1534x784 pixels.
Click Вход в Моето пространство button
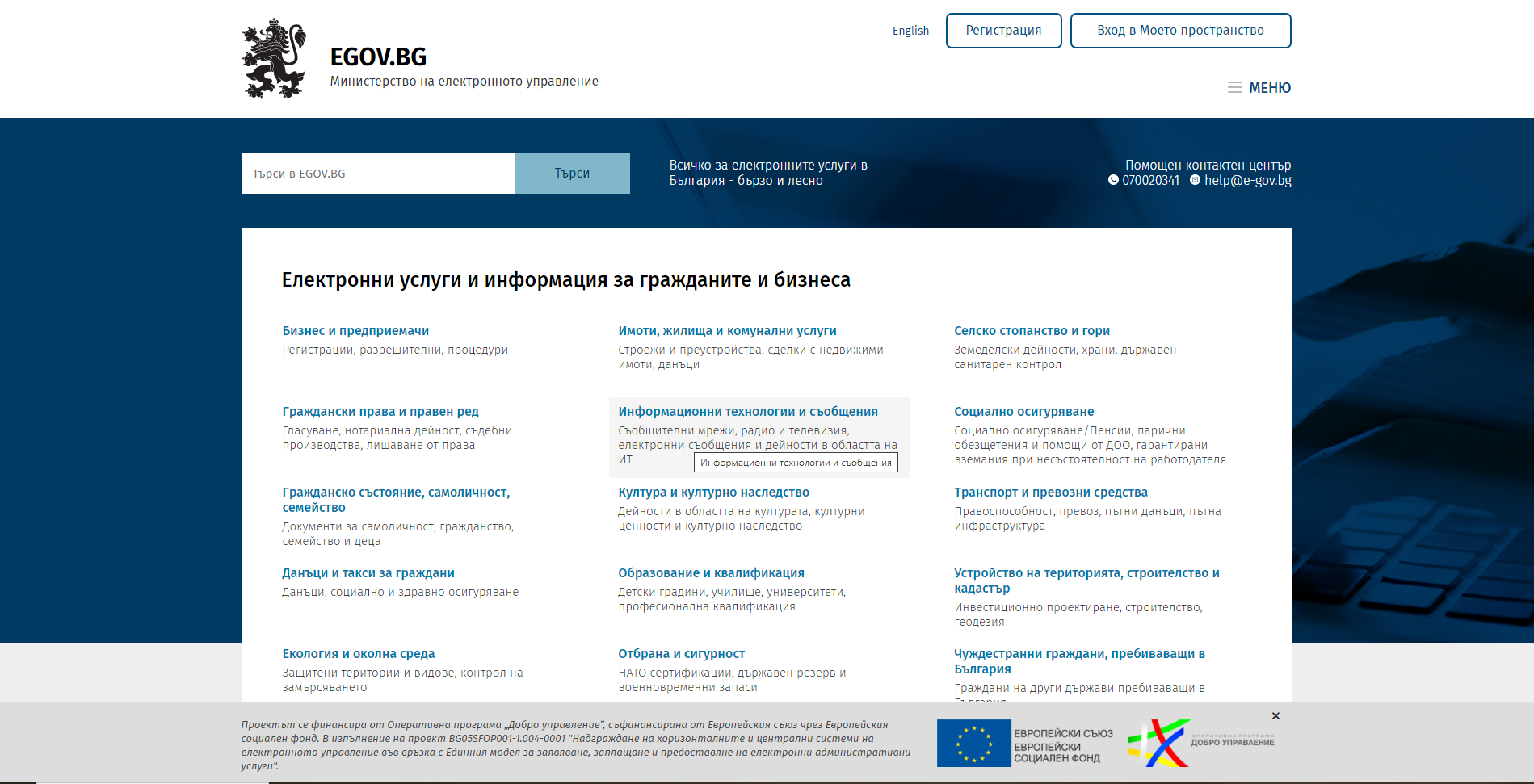[x=1181, y=31]
